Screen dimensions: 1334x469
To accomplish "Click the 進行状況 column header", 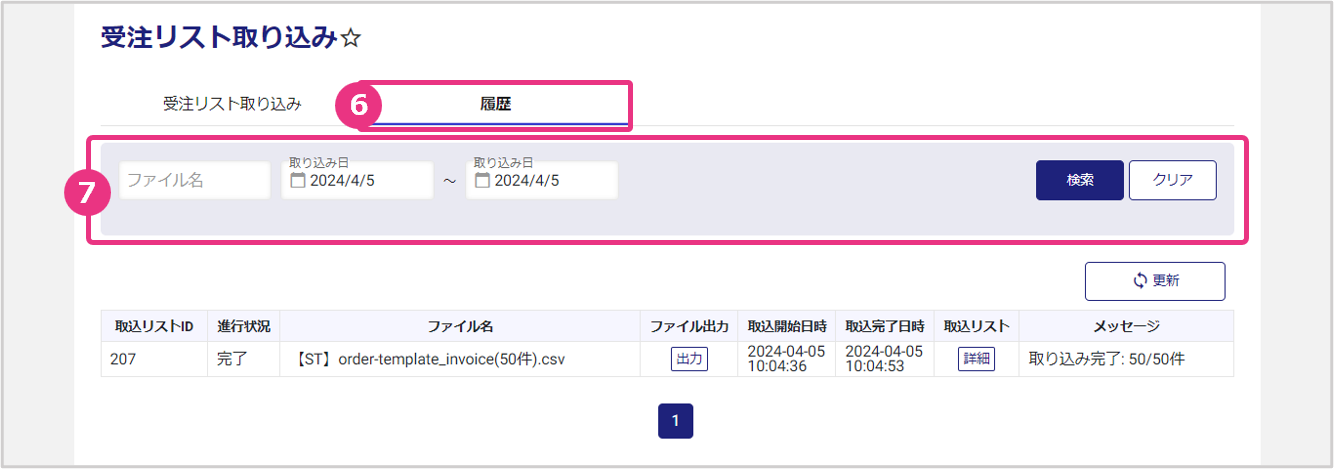I will tap(244, 326).
